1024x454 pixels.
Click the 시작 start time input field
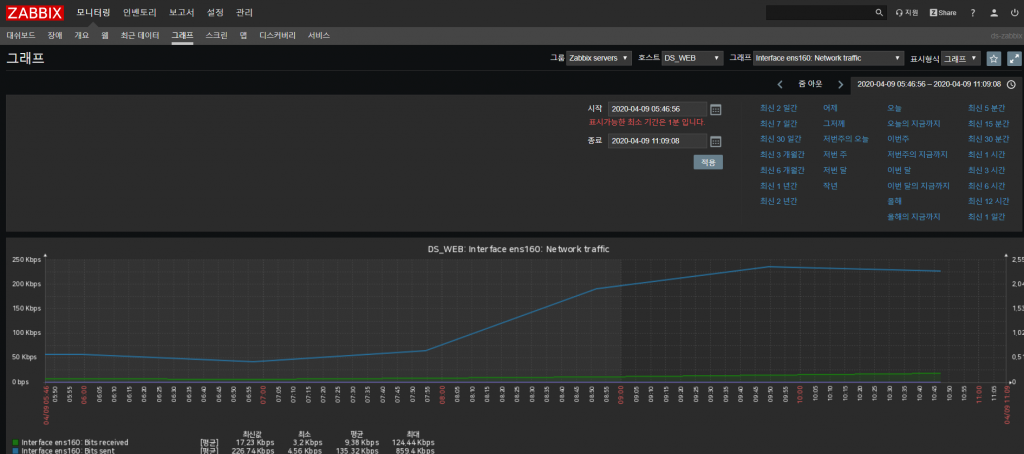point(657,109)
